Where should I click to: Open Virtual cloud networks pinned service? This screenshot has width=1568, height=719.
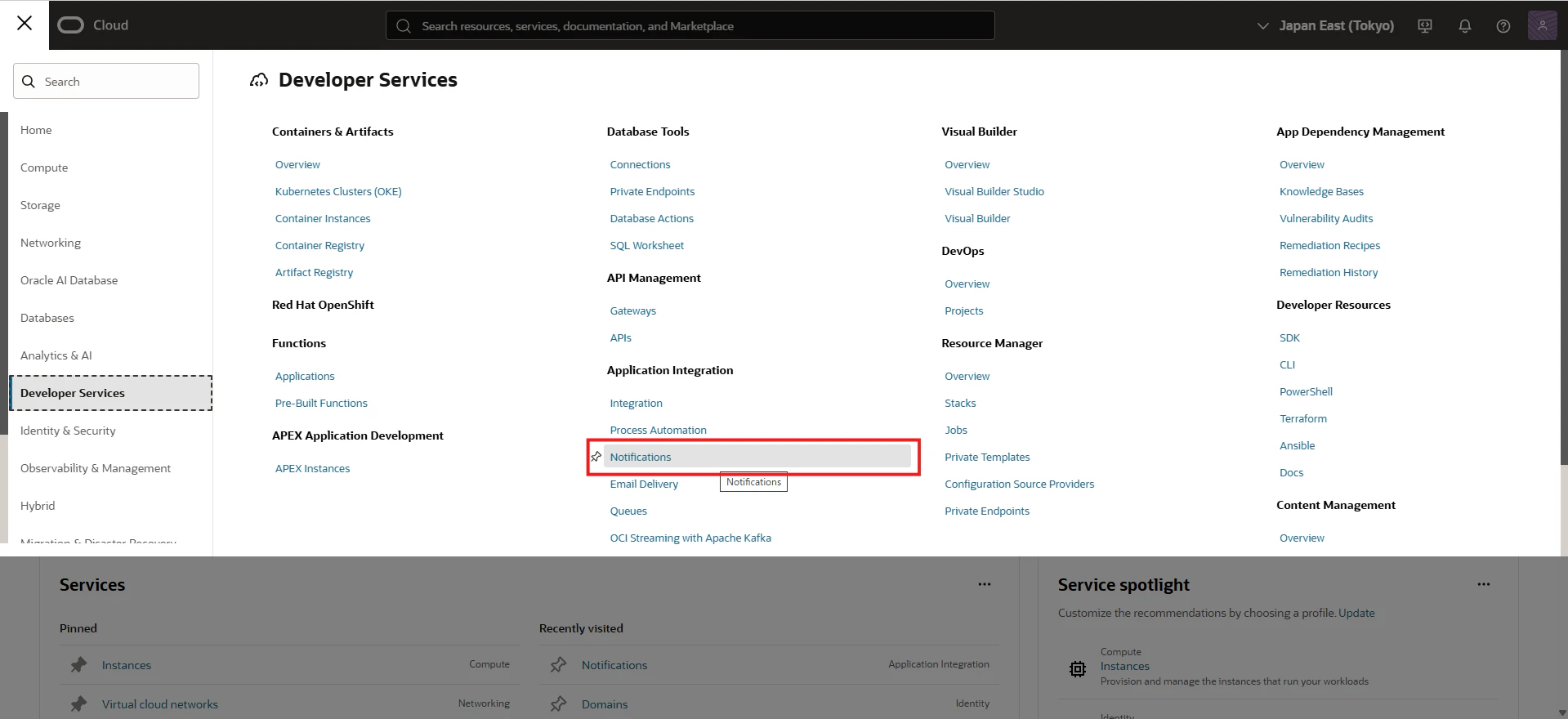[160, 704]
